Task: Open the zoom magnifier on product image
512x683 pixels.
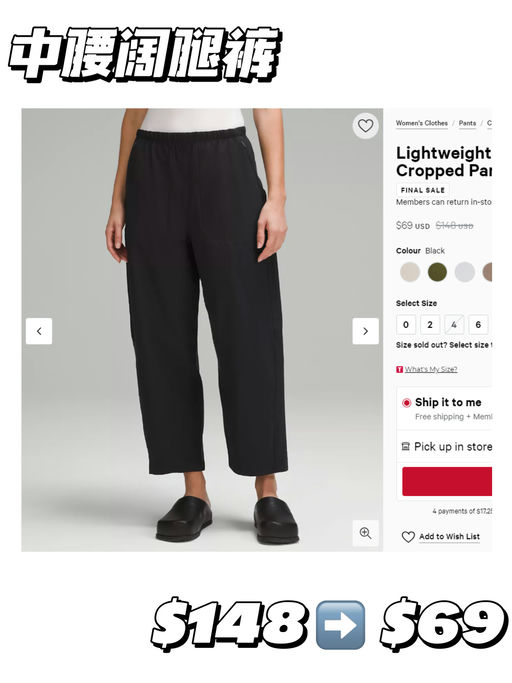Action: point(365,533)
